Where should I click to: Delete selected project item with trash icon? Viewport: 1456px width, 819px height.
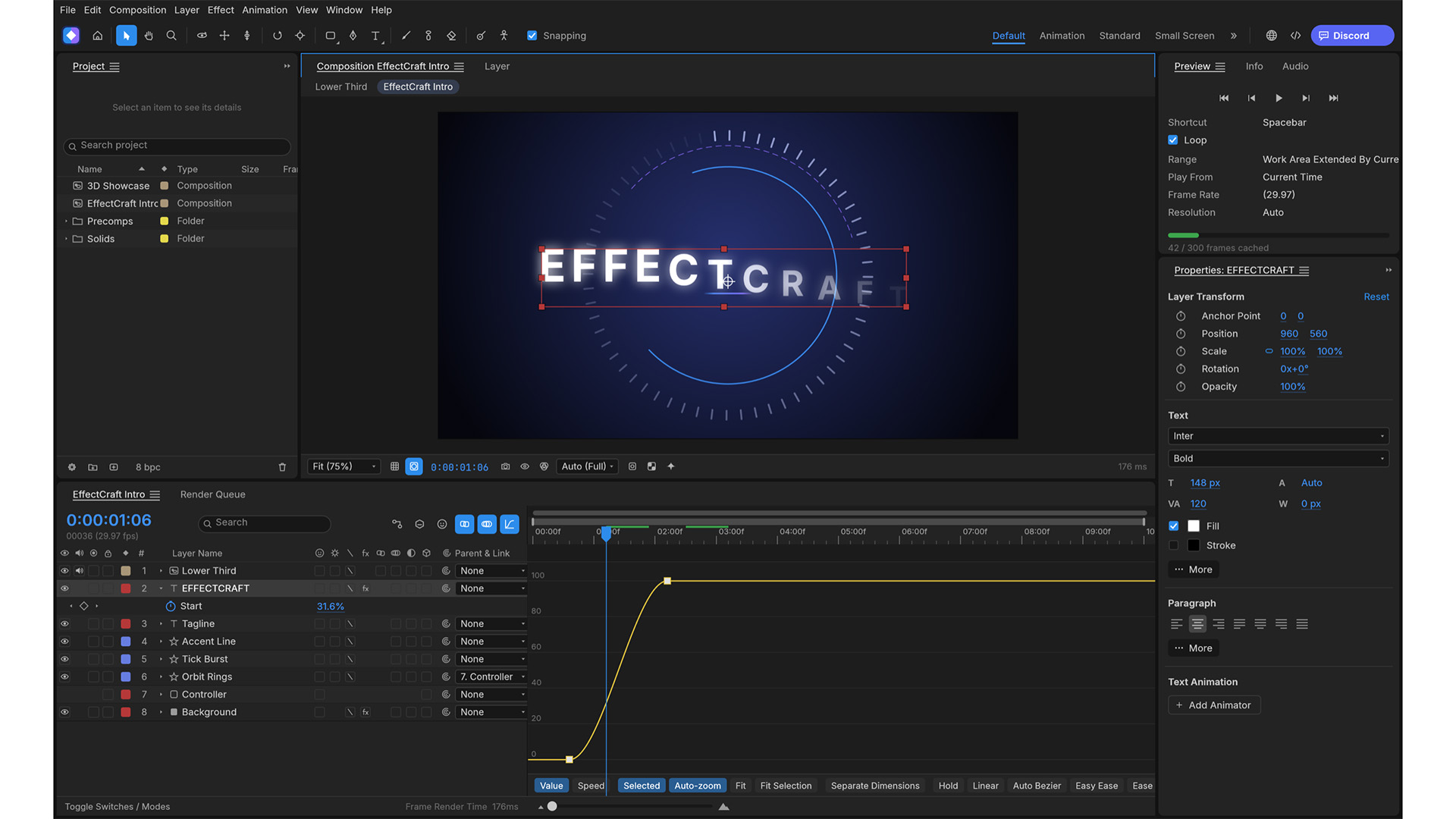coord(282,467)
